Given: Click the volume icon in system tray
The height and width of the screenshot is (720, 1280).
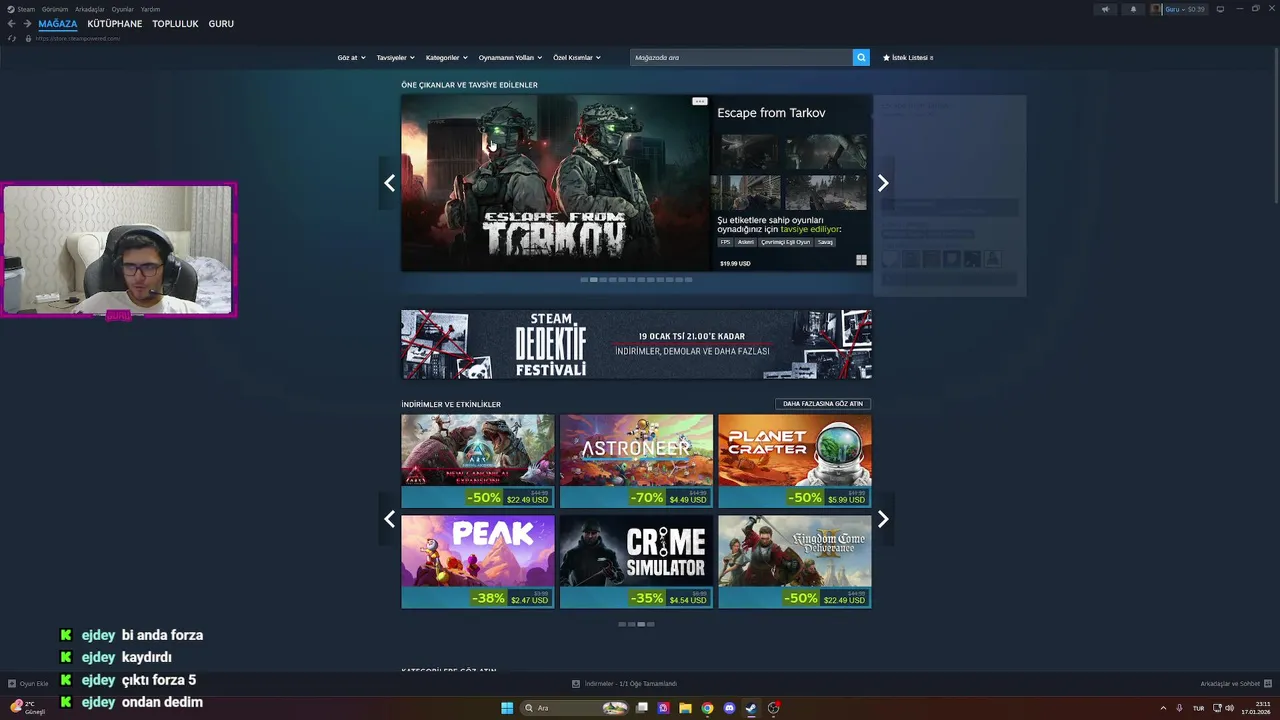Looking at the screenshot, I should pyautogui.click(x=1230, y=708).
